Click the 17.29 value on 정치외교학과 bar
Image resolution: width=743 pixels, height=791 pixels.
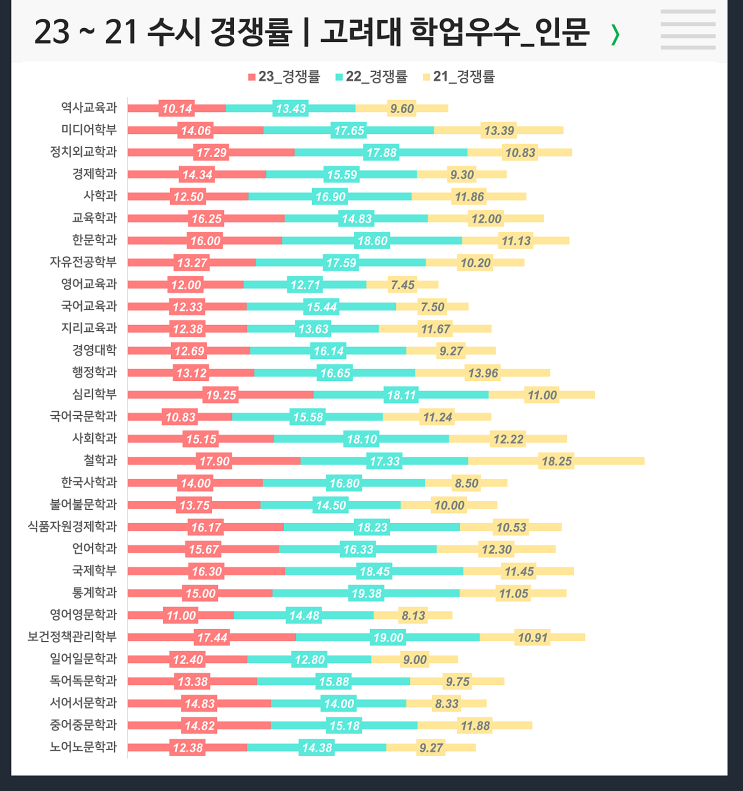211,152
